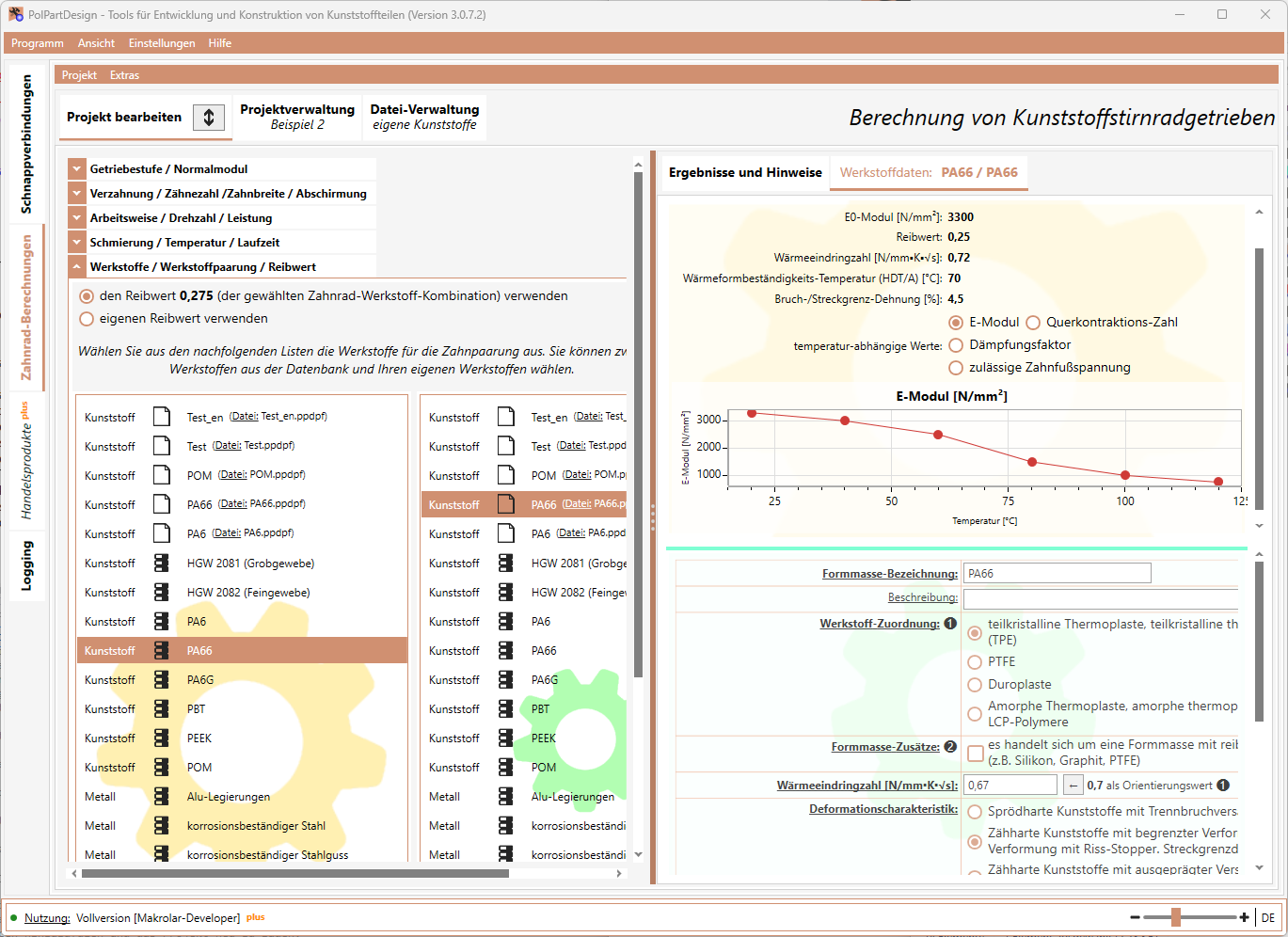Click database icon of Alu-Legierungen in left list
This screenshot has height=937, width=1288.
[x=162, y=796]
